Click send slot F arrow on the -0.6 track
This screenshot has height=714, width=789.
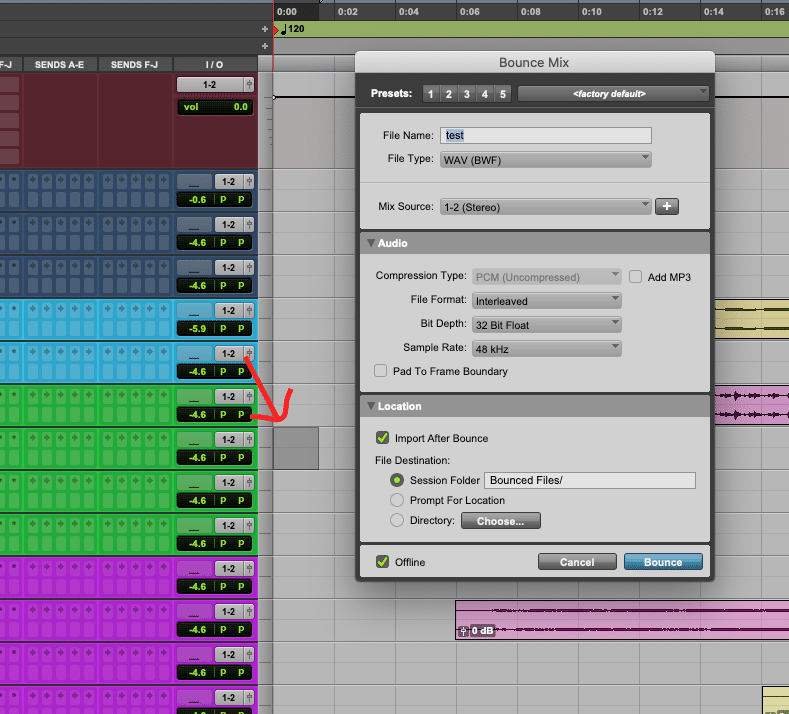coord(108,180)
